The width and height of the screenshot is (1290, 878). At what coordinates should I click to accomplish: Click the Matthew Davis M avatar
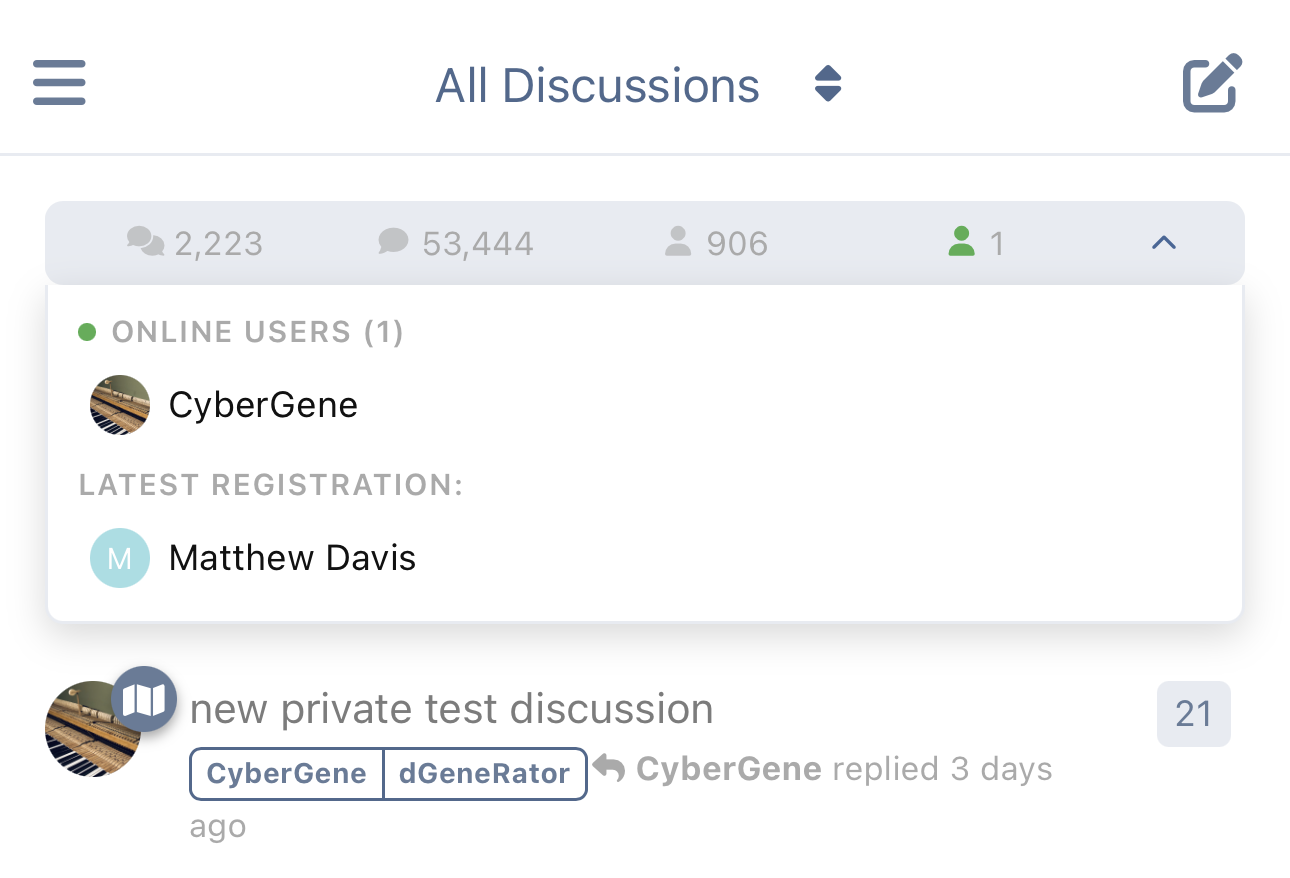120,557
